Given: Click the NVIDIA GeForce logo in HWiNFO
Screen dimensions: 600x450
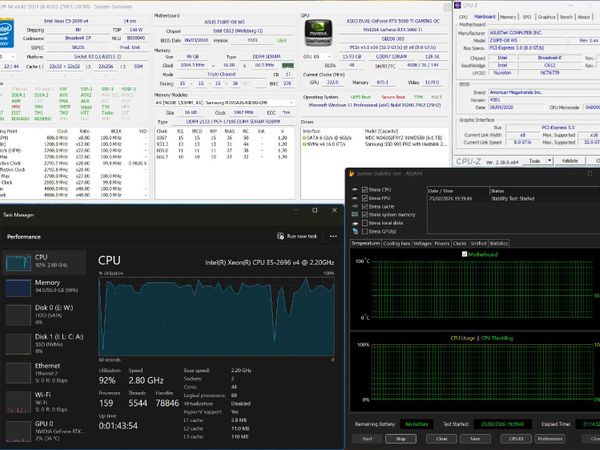Looking at the screenshot, I should pyautogui.click(x=318, y=33).
